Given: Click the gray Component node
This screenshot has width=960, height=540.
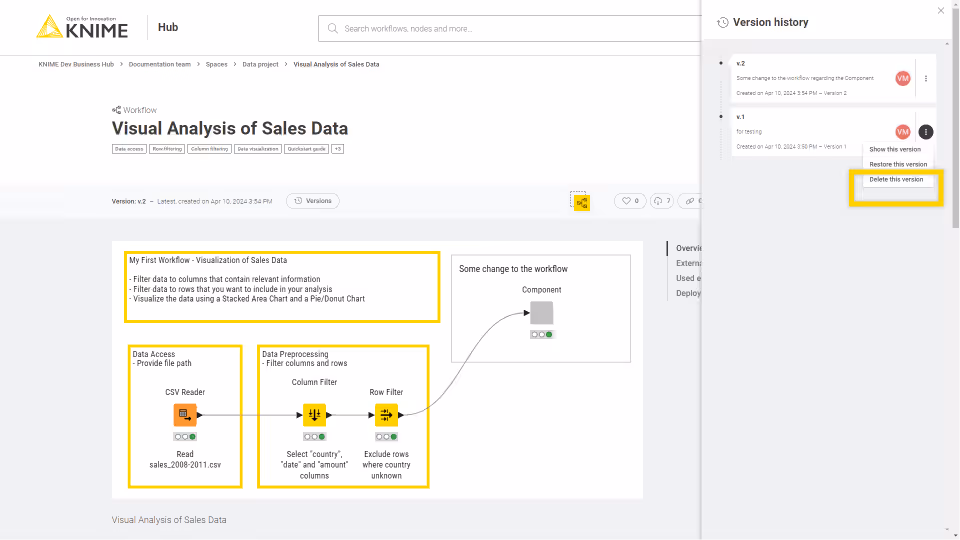Looking at the screenshot, I should pos(541,313).
